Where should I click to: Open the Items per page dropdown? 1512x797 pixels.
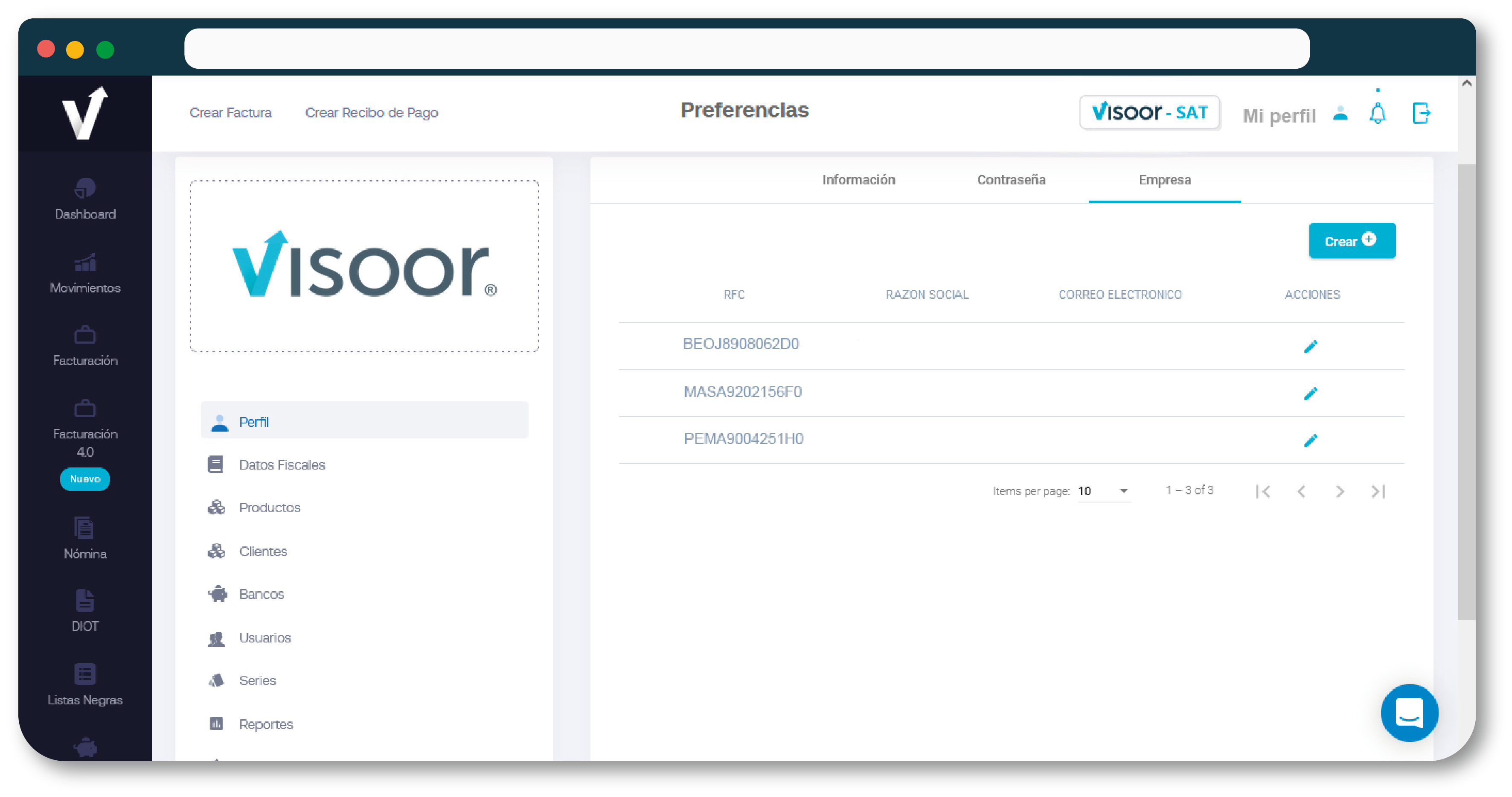click(x=1103, y=491)
